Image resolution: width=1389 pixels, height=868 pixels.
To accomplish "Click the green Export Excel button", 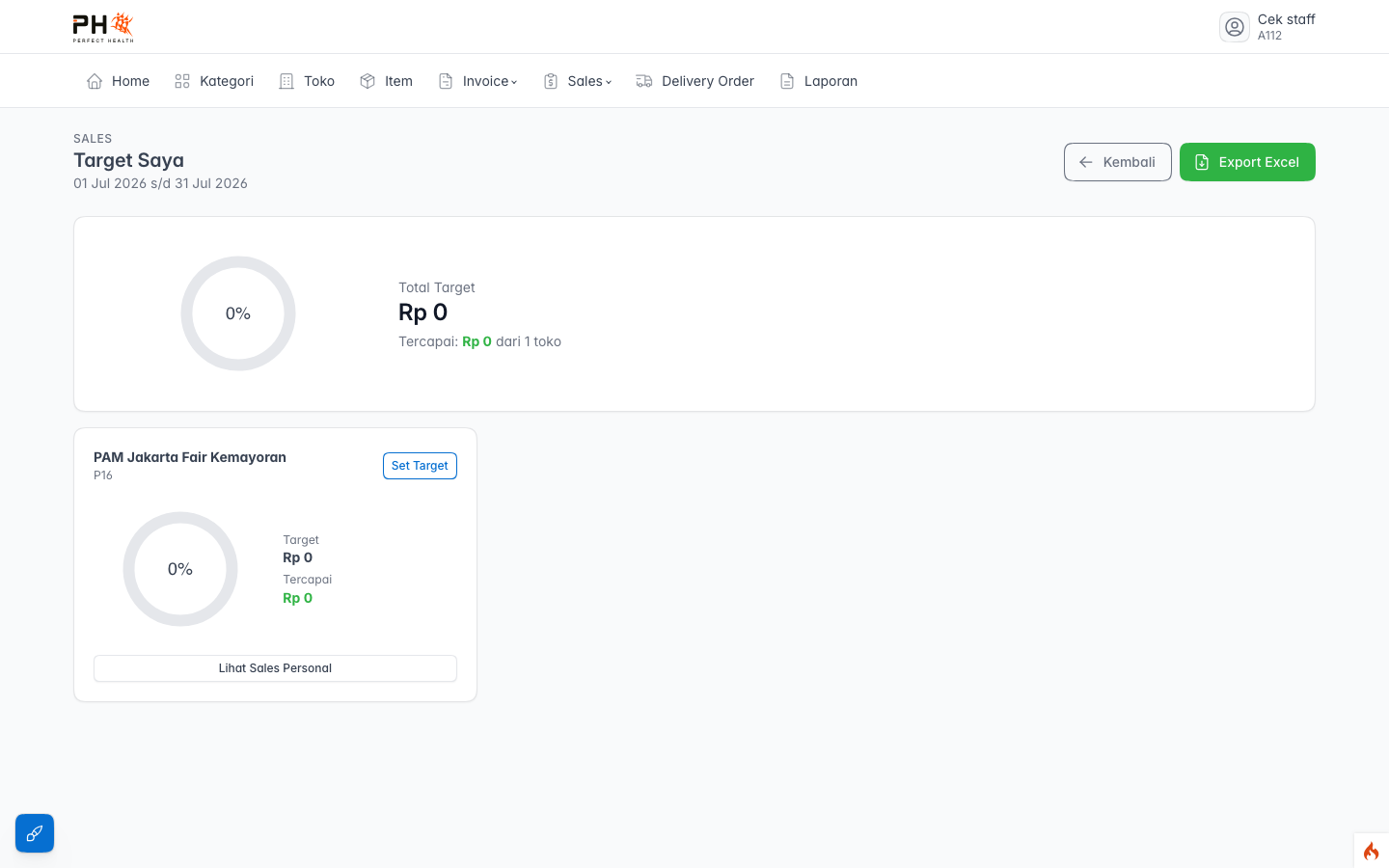I will coord(1247,162).
